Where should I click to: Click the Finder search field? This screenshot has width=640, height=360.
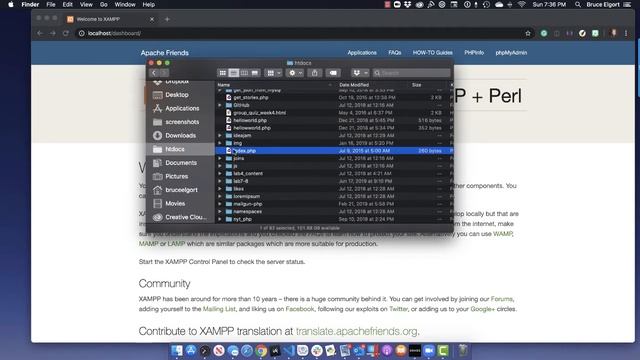(411, 73)
